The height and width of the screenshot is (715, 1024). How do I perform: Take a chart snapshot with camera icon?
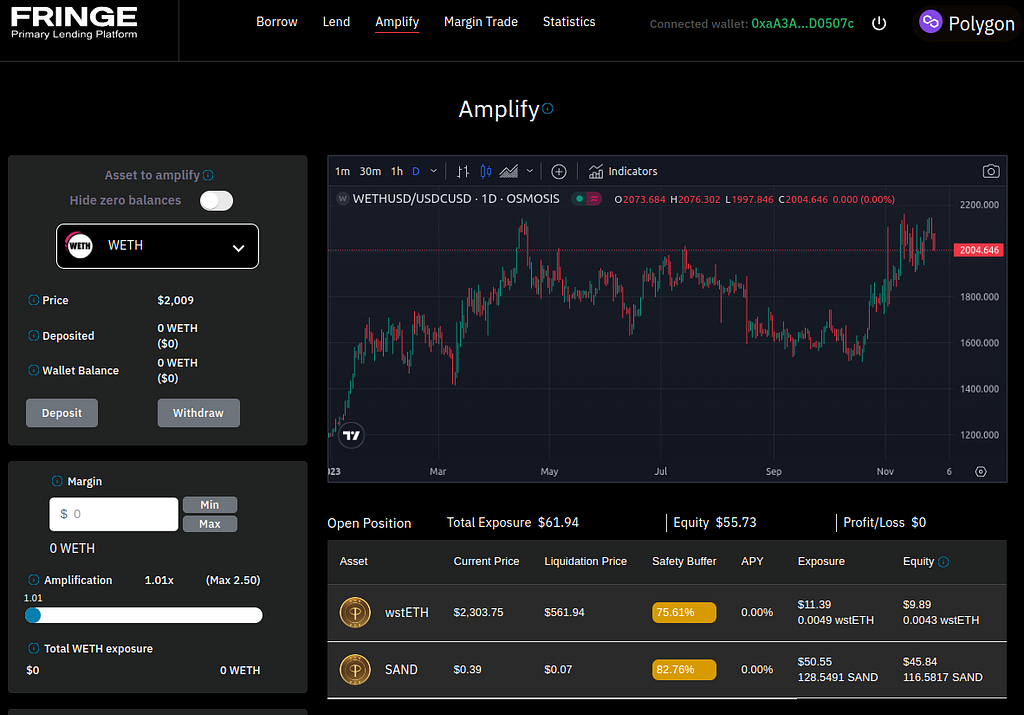click(991, 171)
